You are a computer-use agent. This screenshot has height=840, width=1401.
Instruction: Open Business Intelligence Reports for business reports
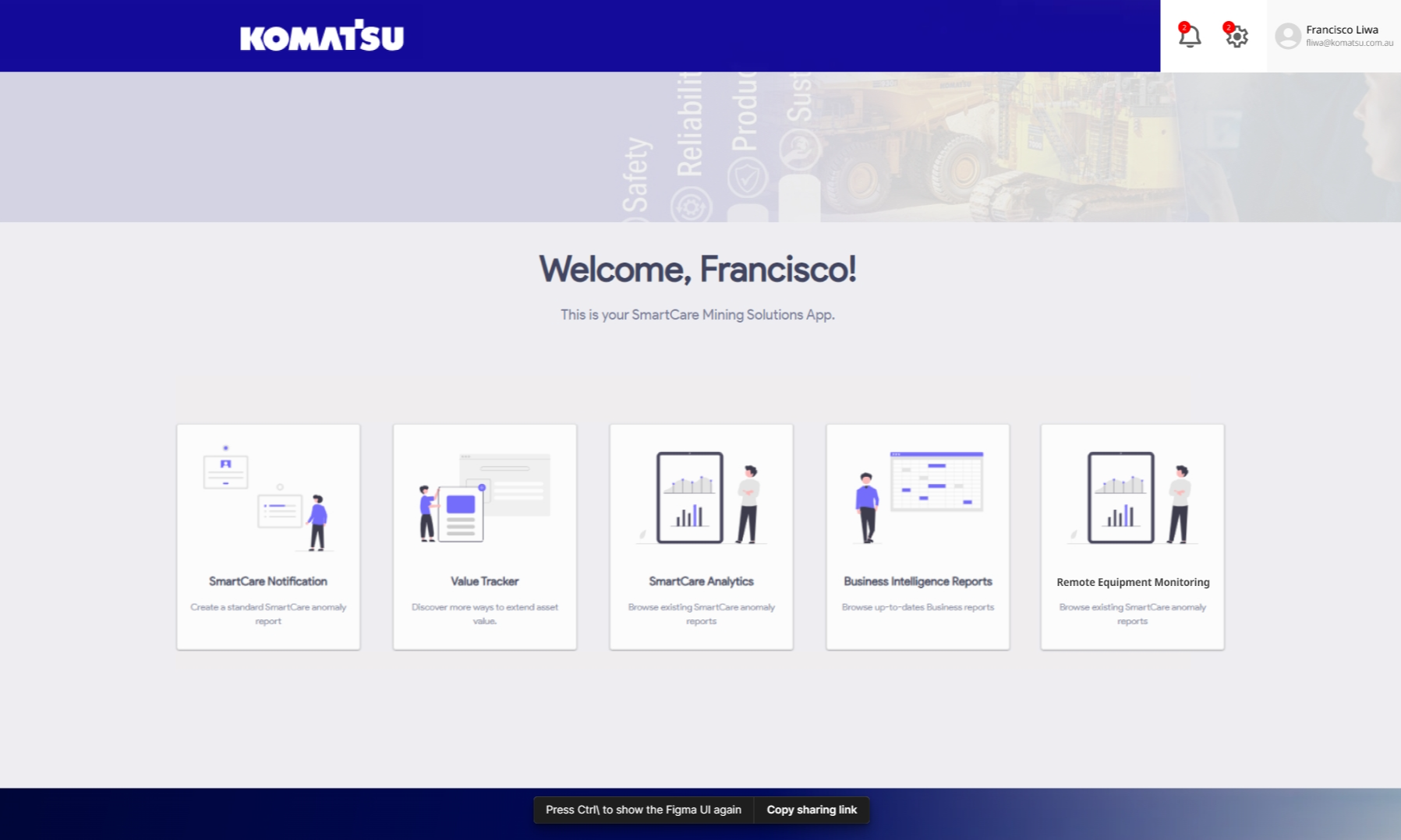(x=918, y=581)
